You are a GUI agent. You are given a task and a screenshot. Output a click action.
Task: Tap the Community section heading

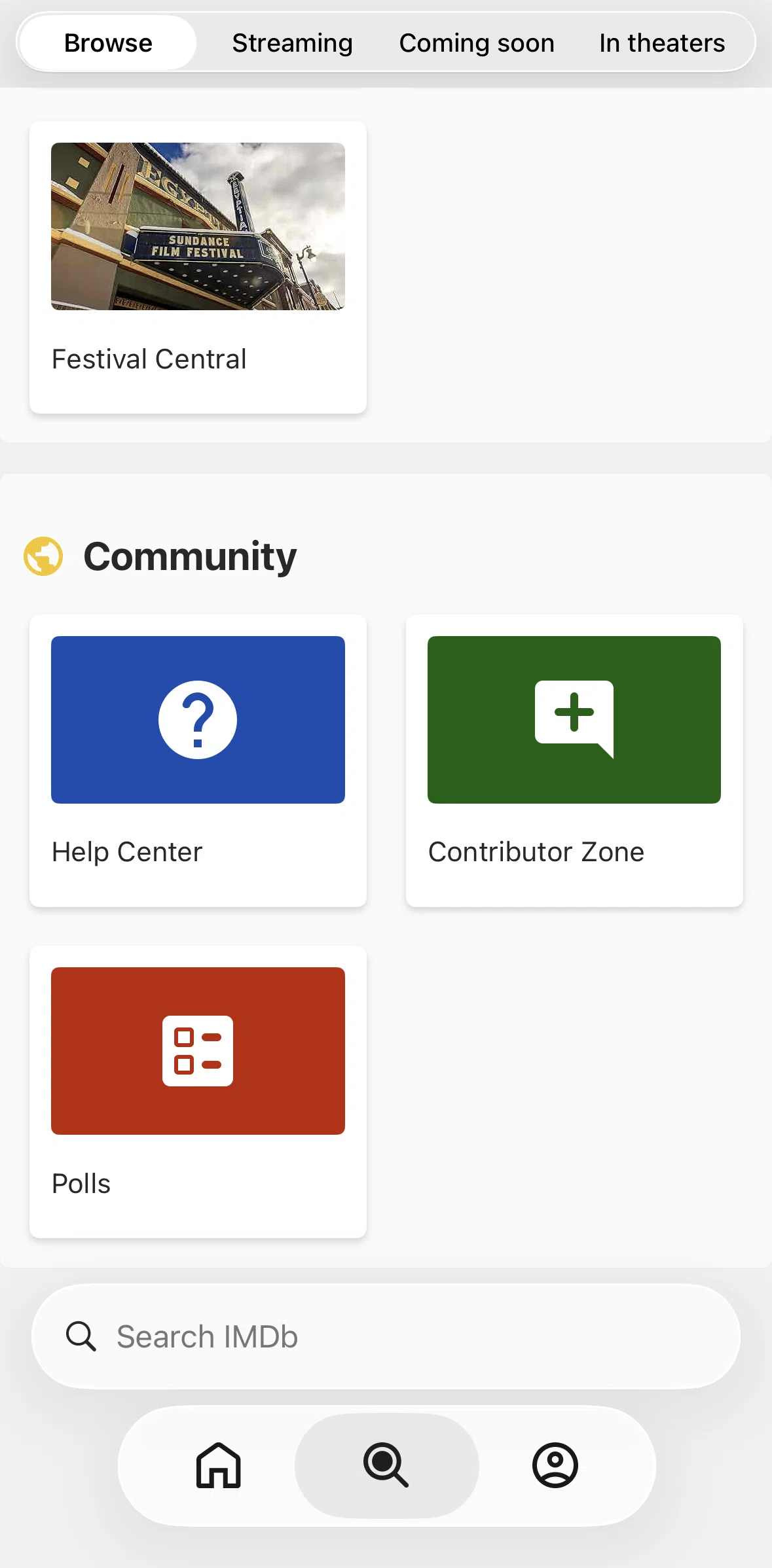(190, 557)
